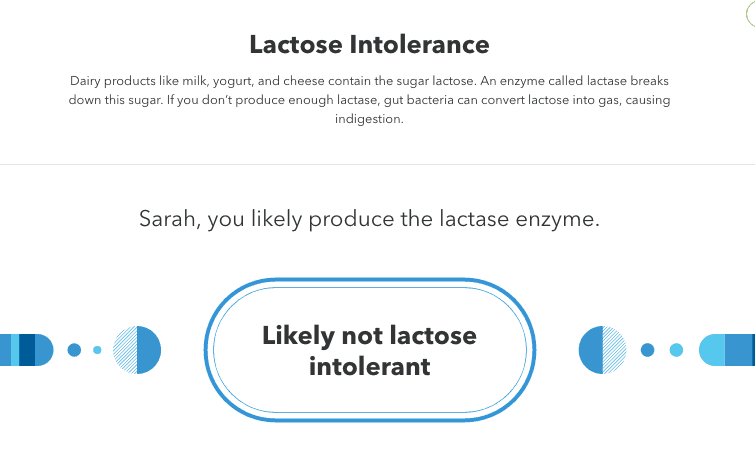The height and width of the screenshot is (458, 755).
Task: Click the word "intolerant" inside the result badge
Action: coord(370,366)
